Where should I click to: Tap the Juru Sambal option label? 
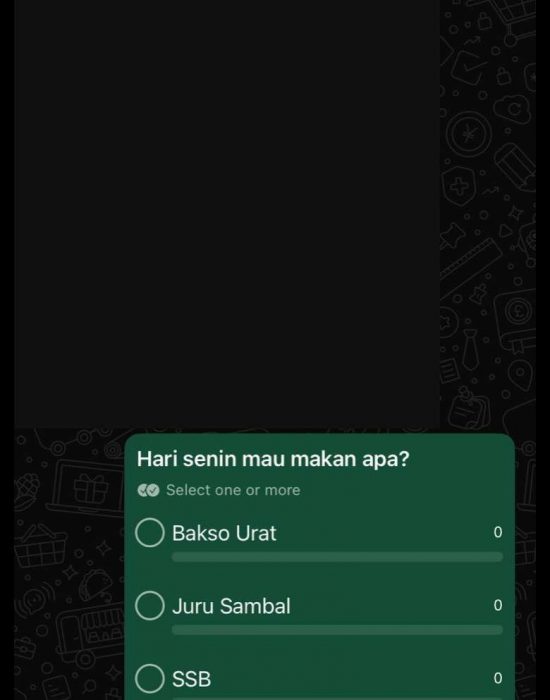(231, 606)
